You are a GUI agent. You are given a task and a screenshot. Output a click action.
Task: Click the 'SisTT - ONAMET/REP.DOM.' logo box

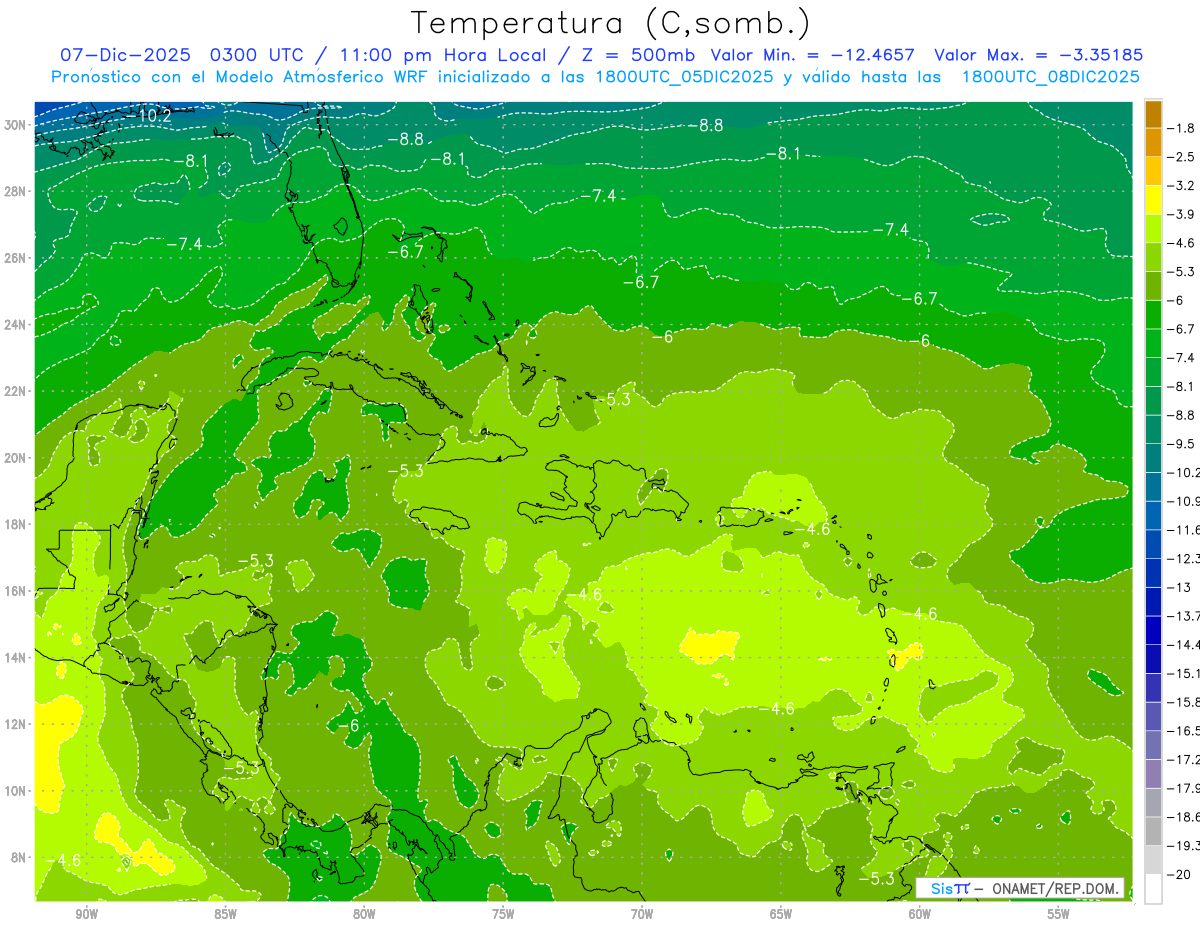click(1020, 888)
